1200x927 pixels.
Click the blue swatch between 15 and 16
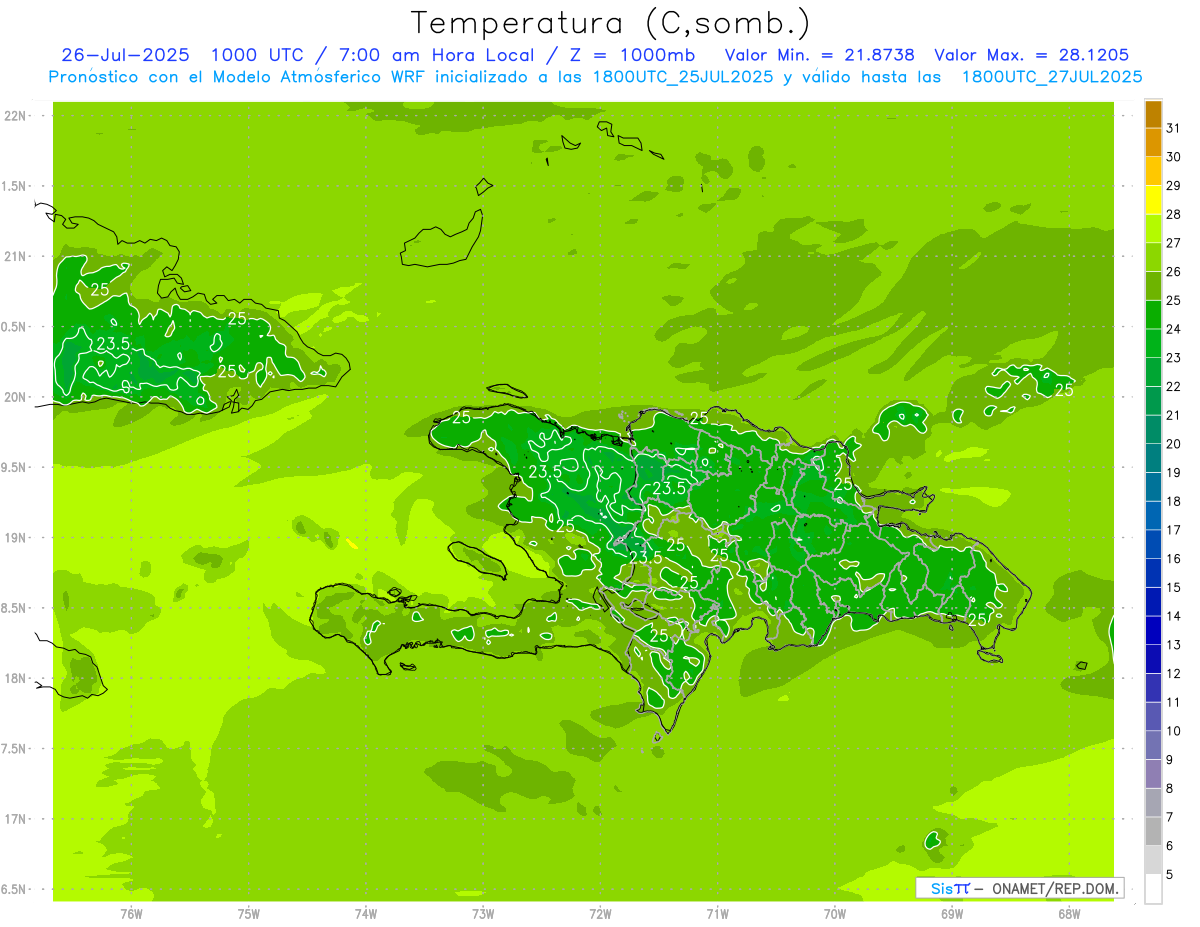1154,573
